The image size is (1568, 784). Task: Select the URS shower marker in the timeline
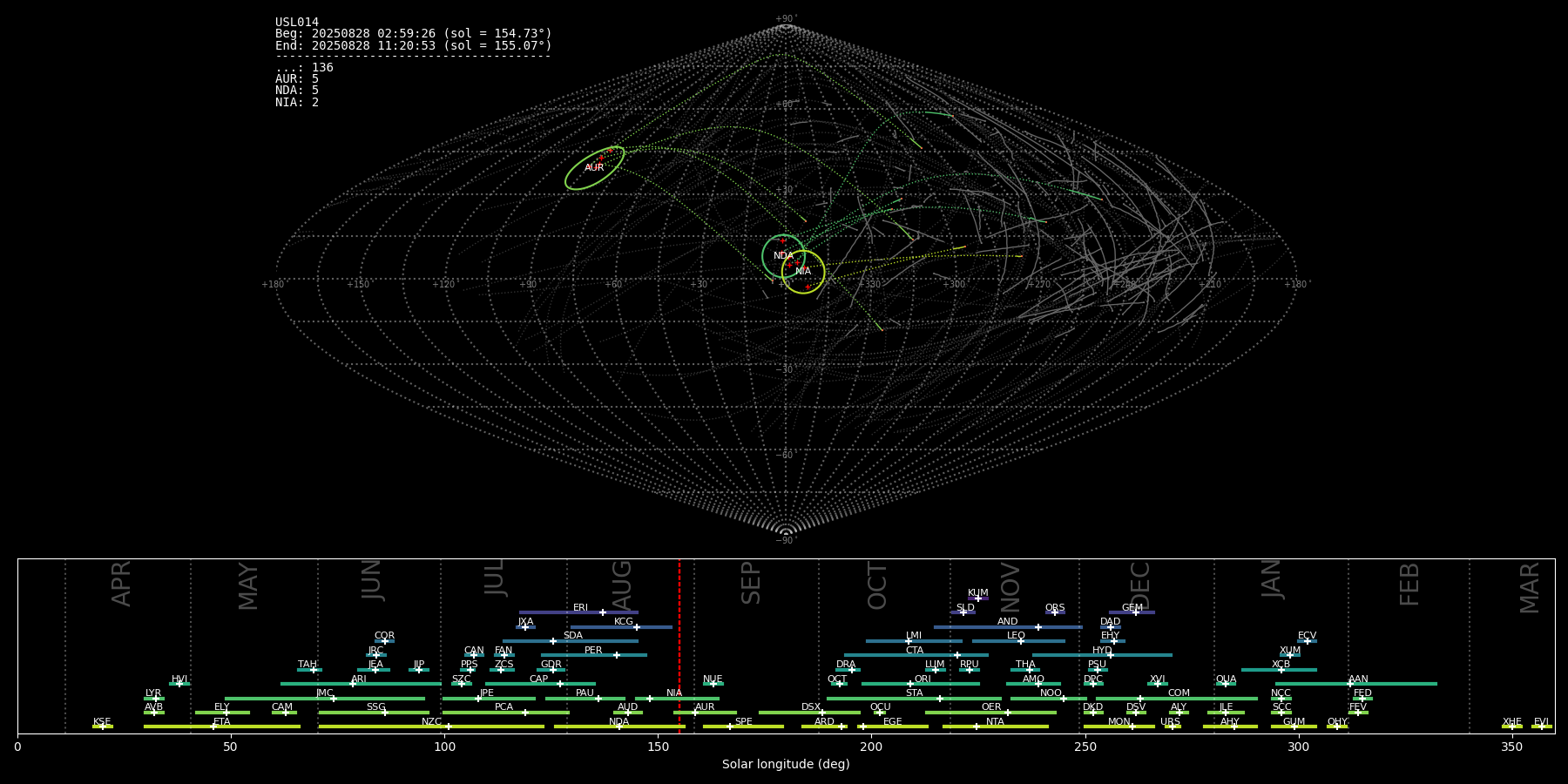click(x=1173, y=727)
